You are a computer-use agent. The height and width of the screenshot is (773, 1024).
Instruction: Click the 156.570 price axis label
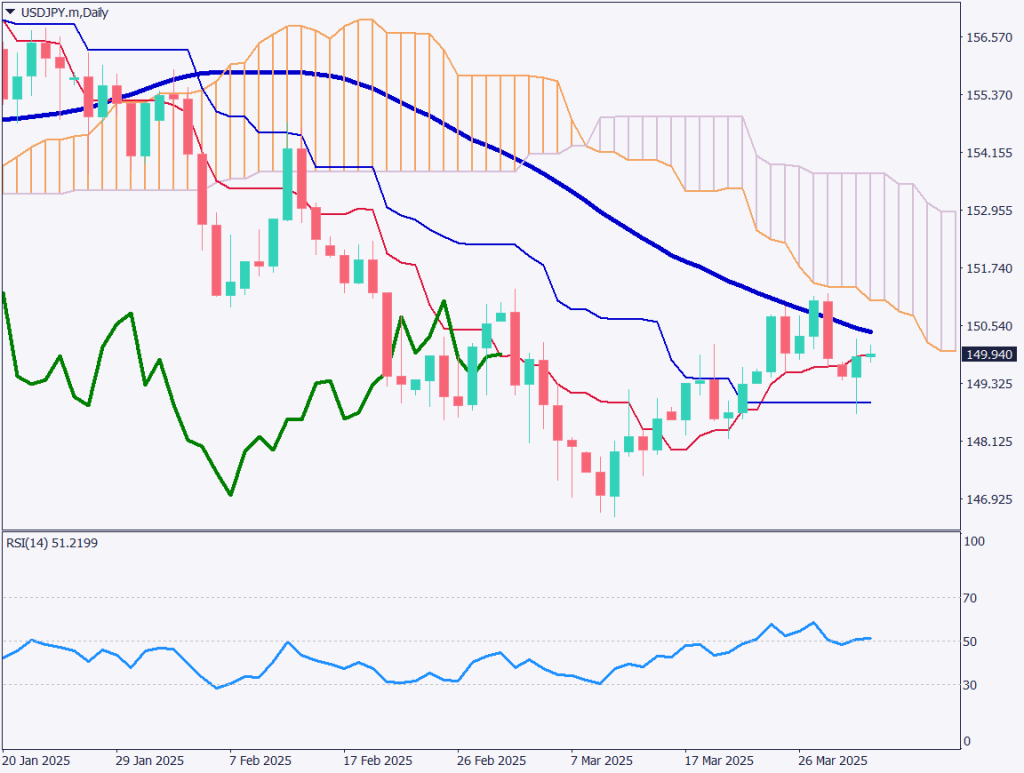pos(987,38)
